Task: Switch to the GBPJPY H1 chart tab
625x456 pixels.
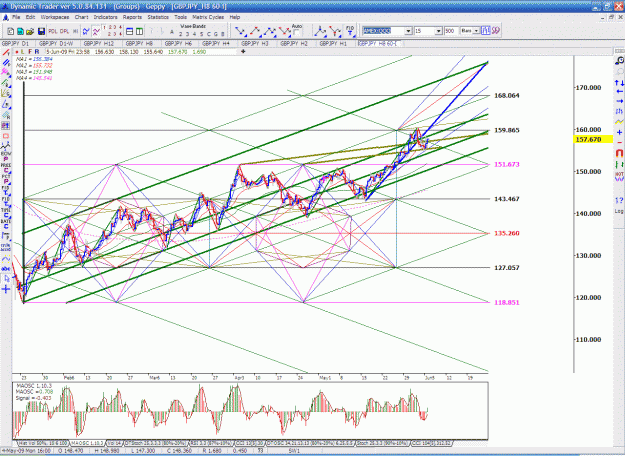Action: 333,43
